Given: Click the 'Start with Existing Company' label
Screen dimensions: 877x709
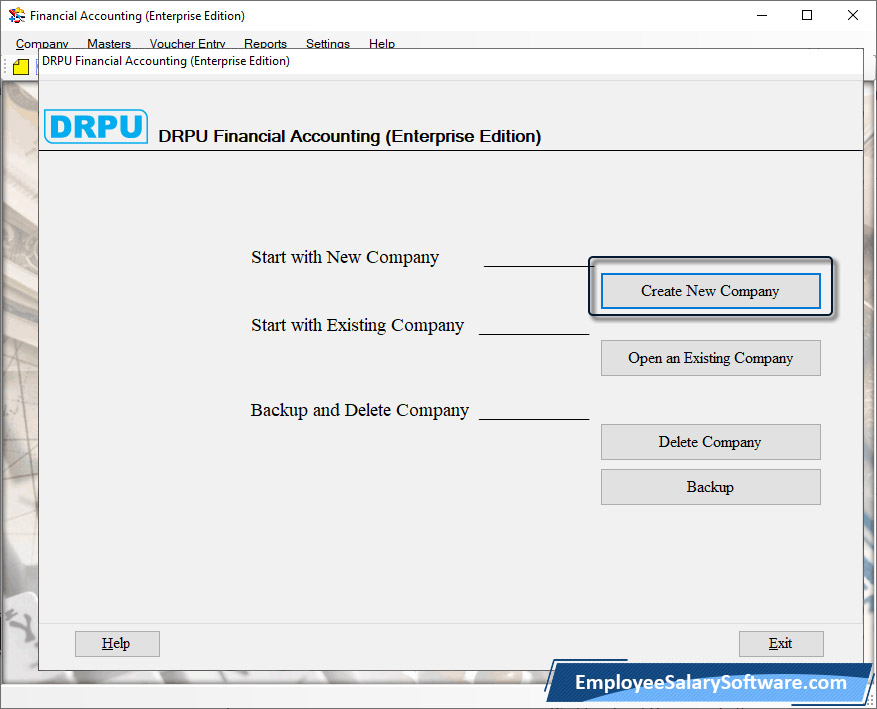Looking at the screenshot, I should [x=357, y=325].
